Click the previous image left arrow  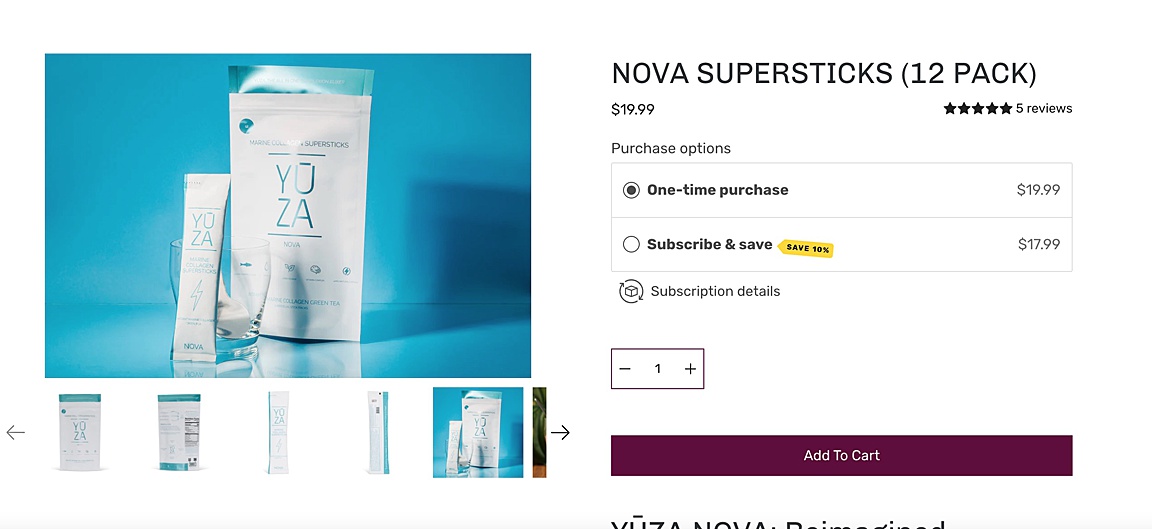click(15, 433)
